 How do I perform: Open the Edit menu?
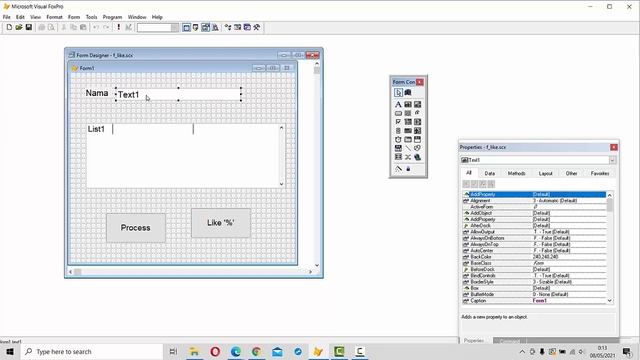pyautogui.click(x=20, y=17)
